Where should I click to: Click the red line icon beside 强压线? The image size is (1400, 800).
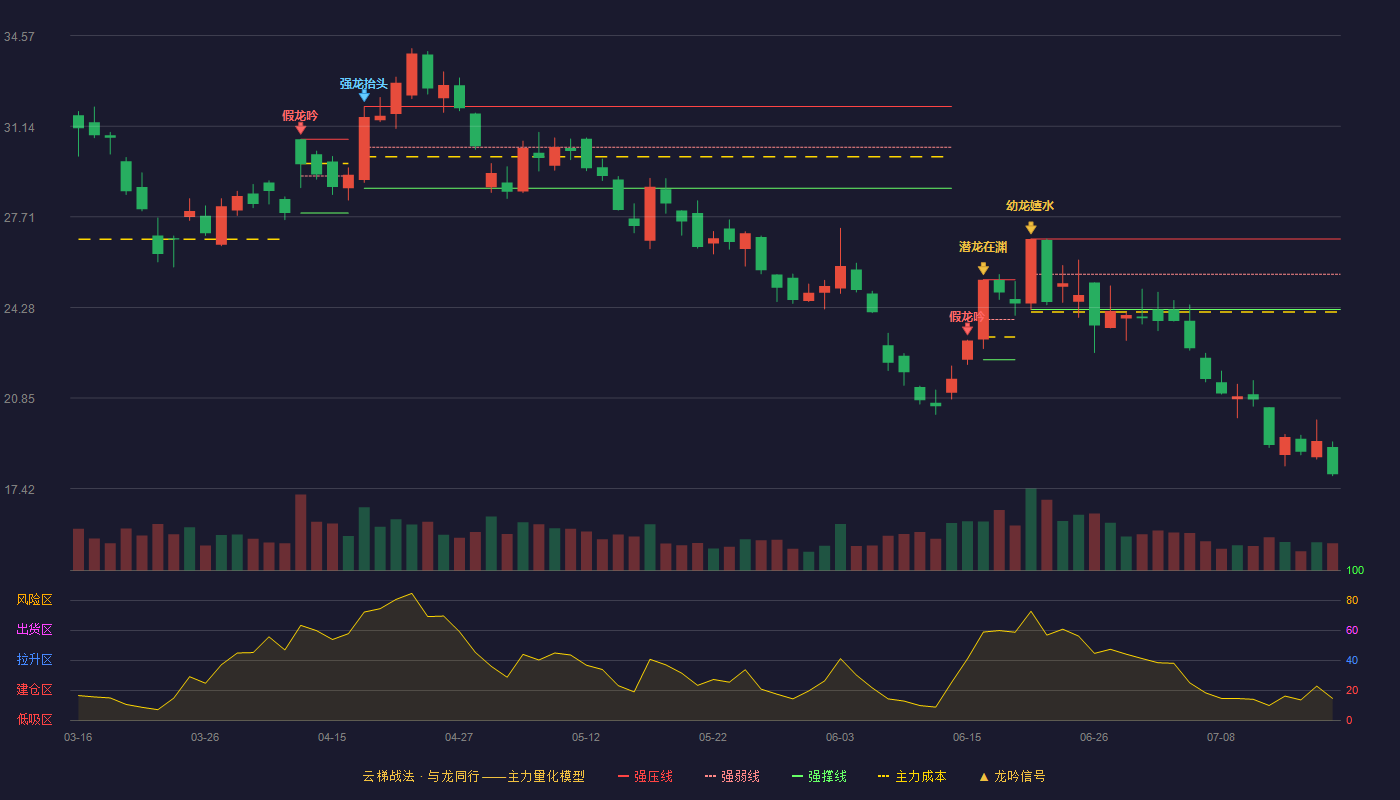tap(624, 776)
